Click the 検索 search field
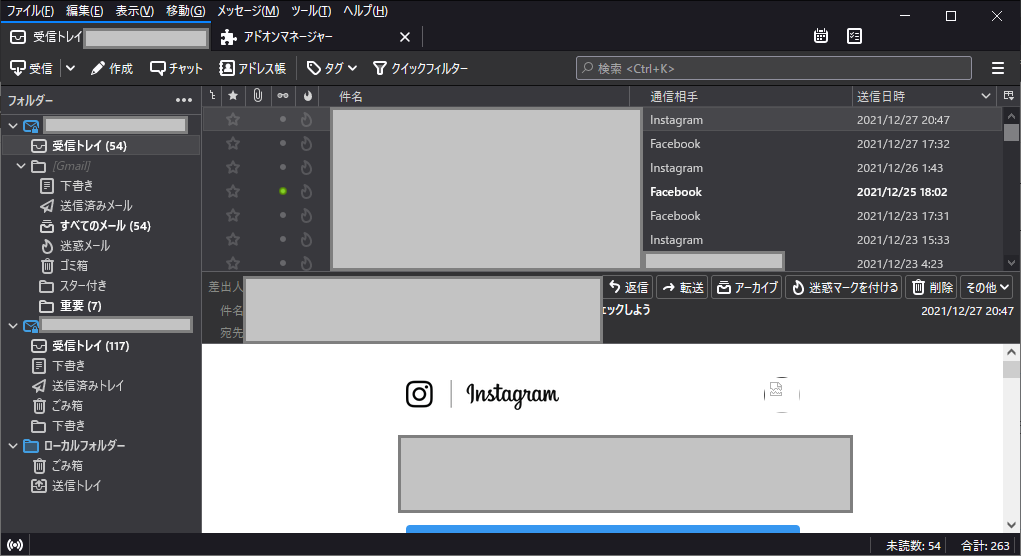Image resolution: width=1021 pixels, height=556 pixels. [x=774, y=68]
